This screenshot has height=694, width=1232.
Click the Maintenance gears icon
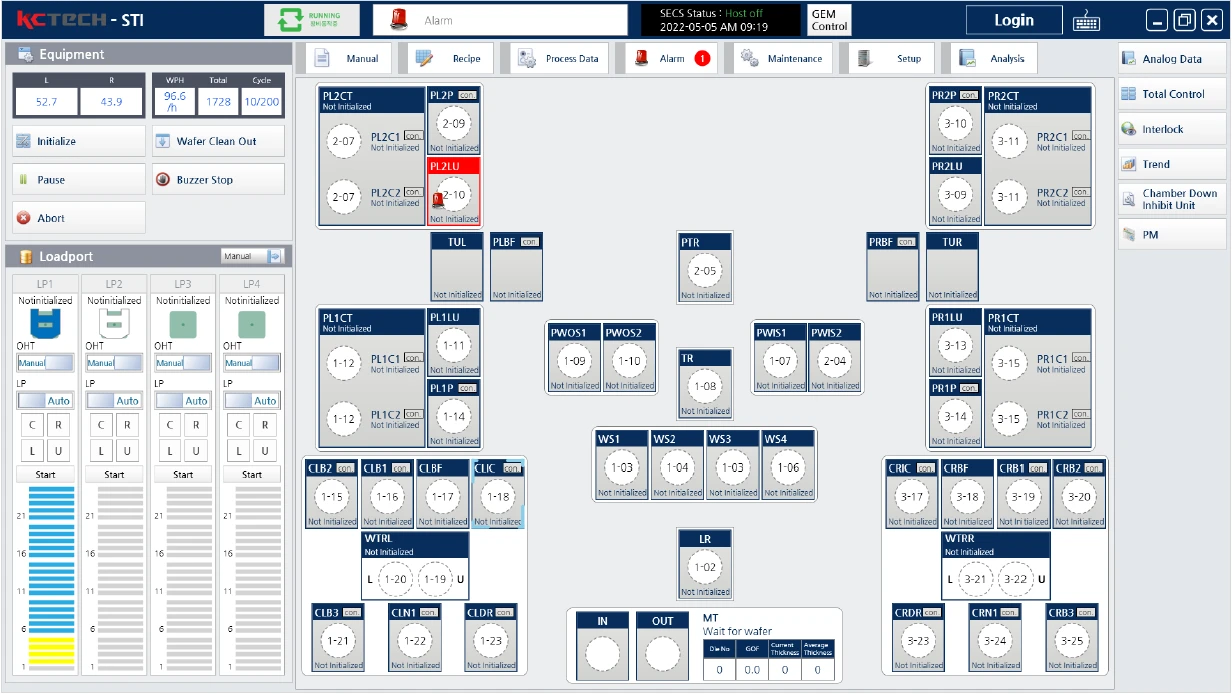[748, 58]
